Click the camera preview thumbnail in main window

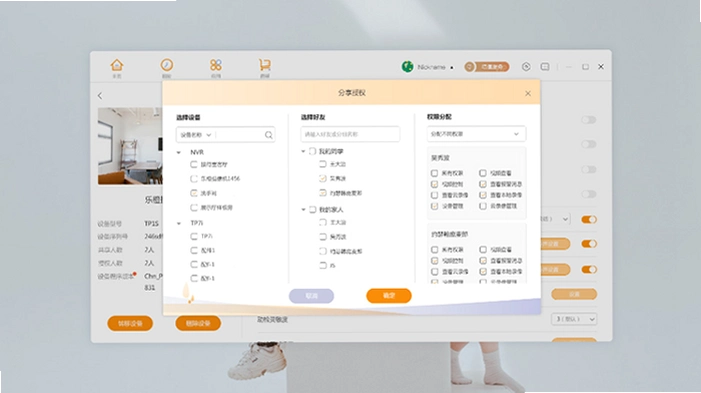[130, 146]
